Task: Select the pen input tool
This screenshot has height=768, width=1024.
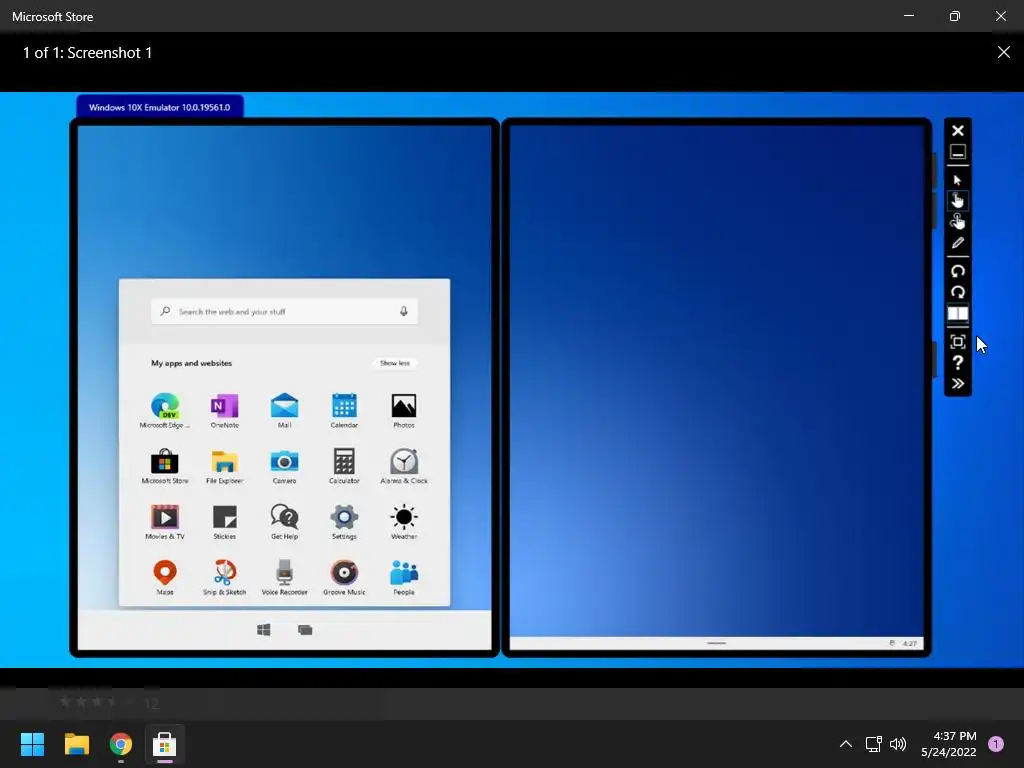Action: 958,243
